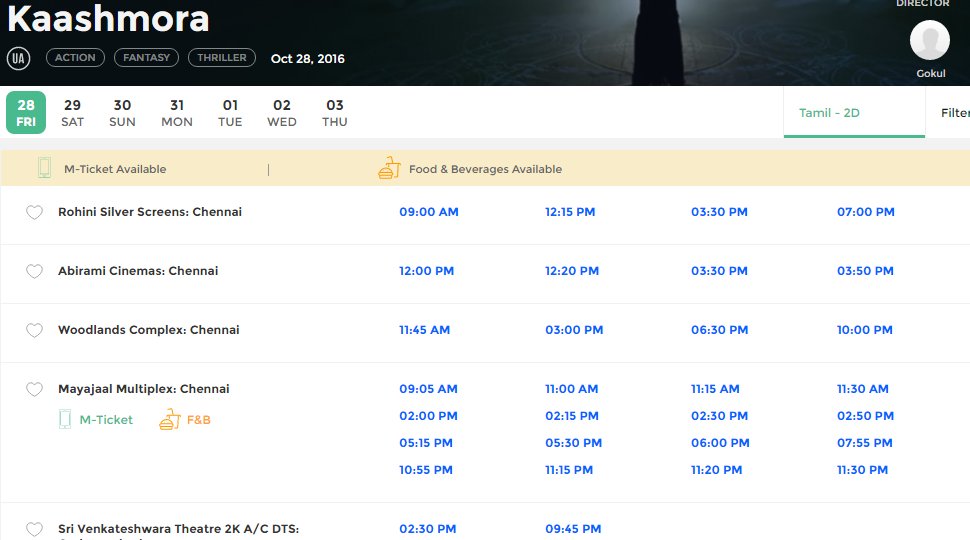
Task: Book Rohini 09:00 AM show
Action: pyautogui.click(x=429, y=212)
